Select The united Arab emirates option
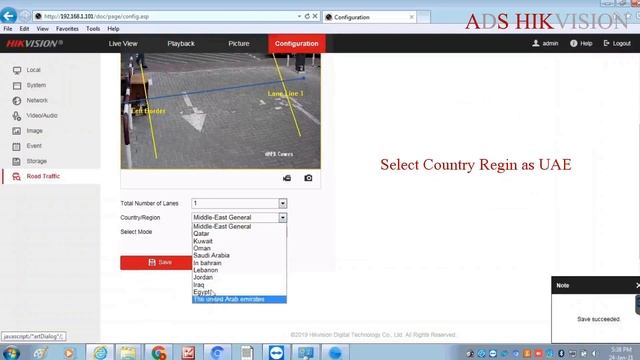Screen dimensions: 640x360 pos(239,300)
